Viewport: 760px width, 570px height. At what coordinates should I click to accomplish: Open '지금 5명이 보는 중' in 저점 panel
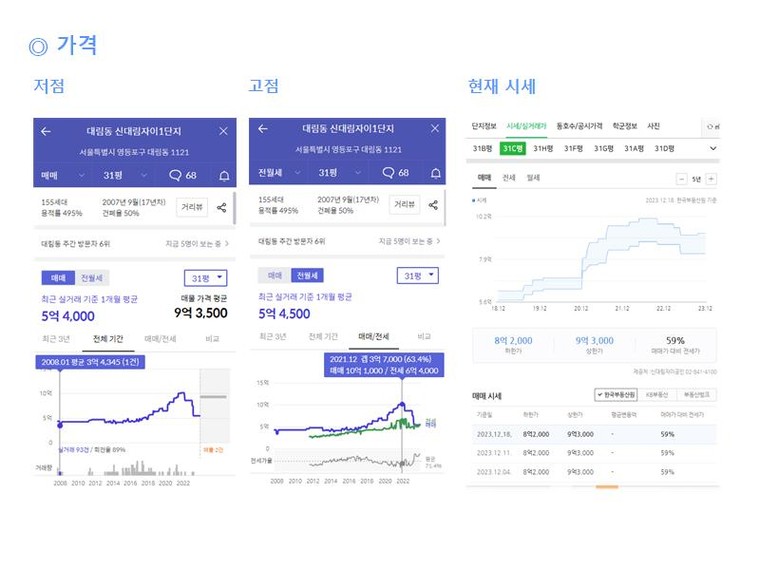click(197, 243)
